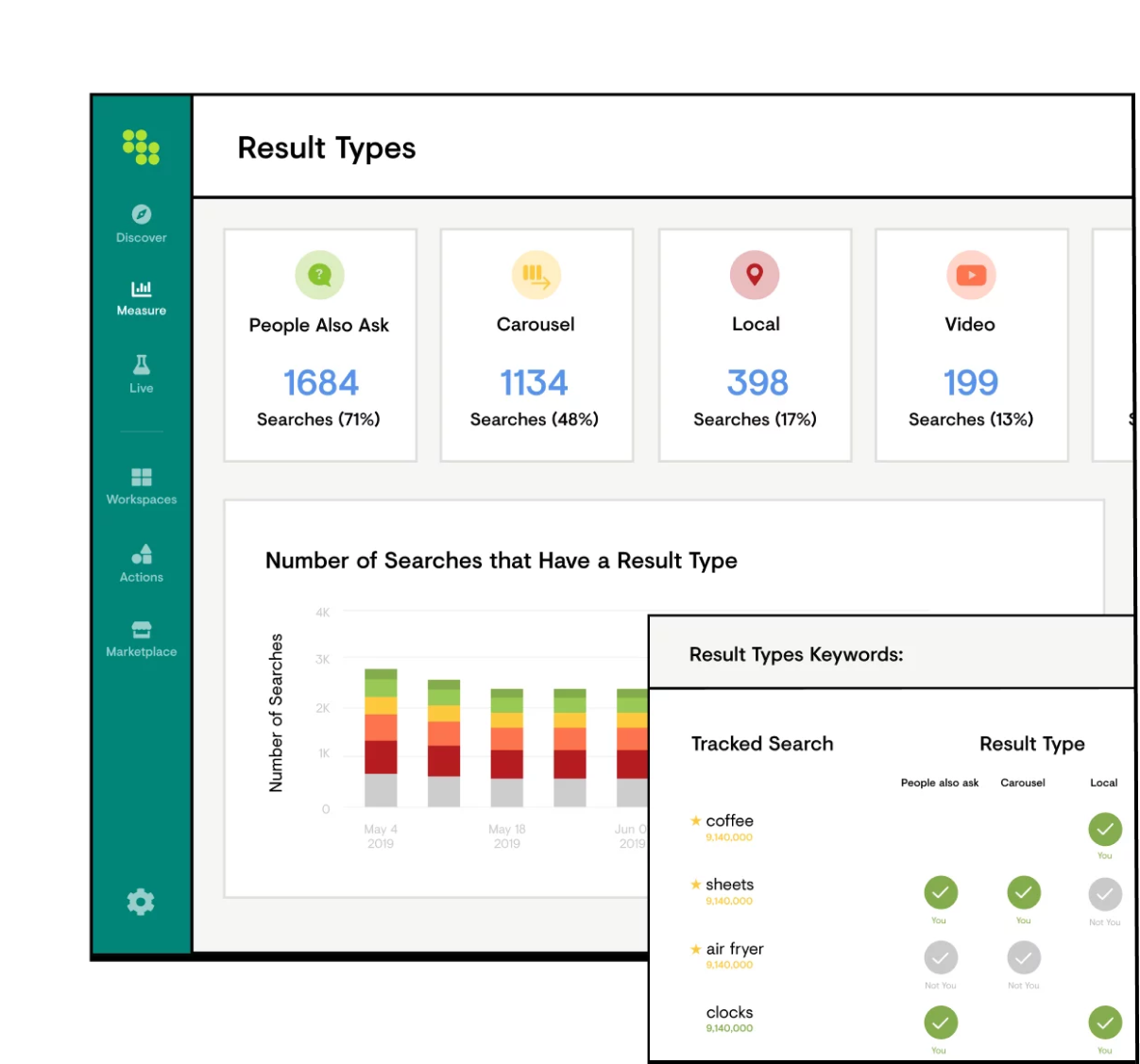Select the Measure menu label

pyautogui.click(x=142, y=311)
